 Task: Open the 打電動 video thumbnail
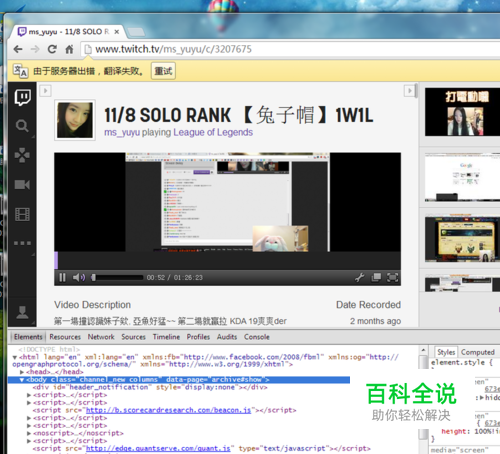pos(462,112)
